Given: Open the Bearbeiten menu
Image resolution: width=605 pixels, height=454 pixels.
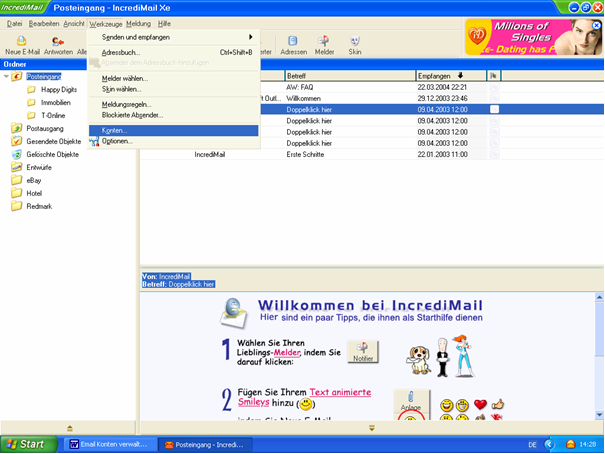Looking at the screenshot, I should point(44,24).
